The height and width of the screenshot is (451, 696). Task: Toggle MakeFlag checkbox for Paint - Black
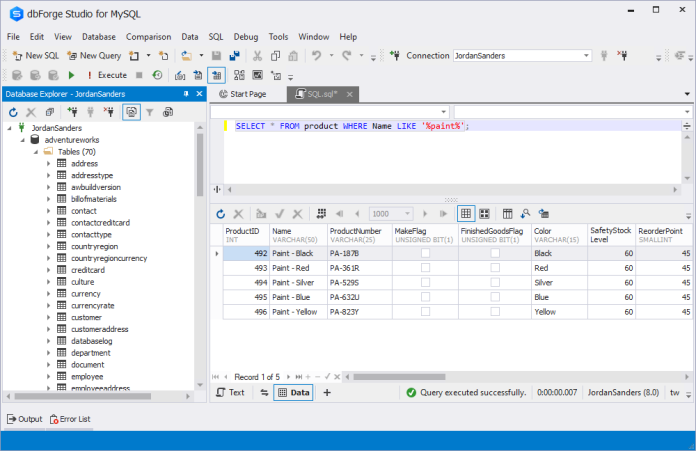tap(425, 254)
